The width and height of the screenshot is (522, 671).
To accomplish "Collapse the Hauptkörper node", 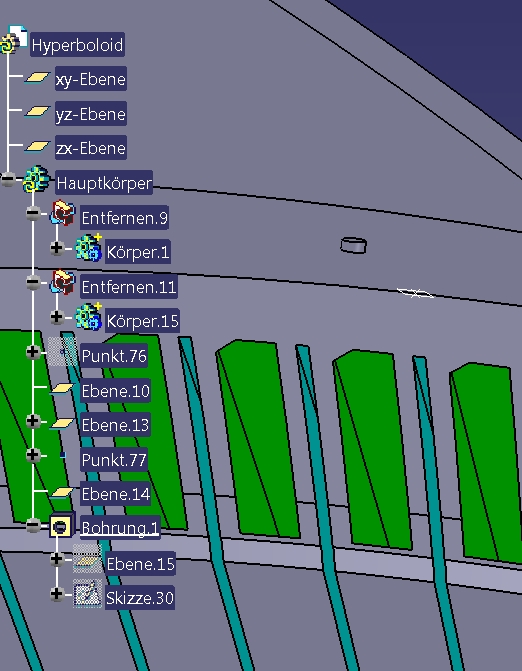I will point(8,179).
